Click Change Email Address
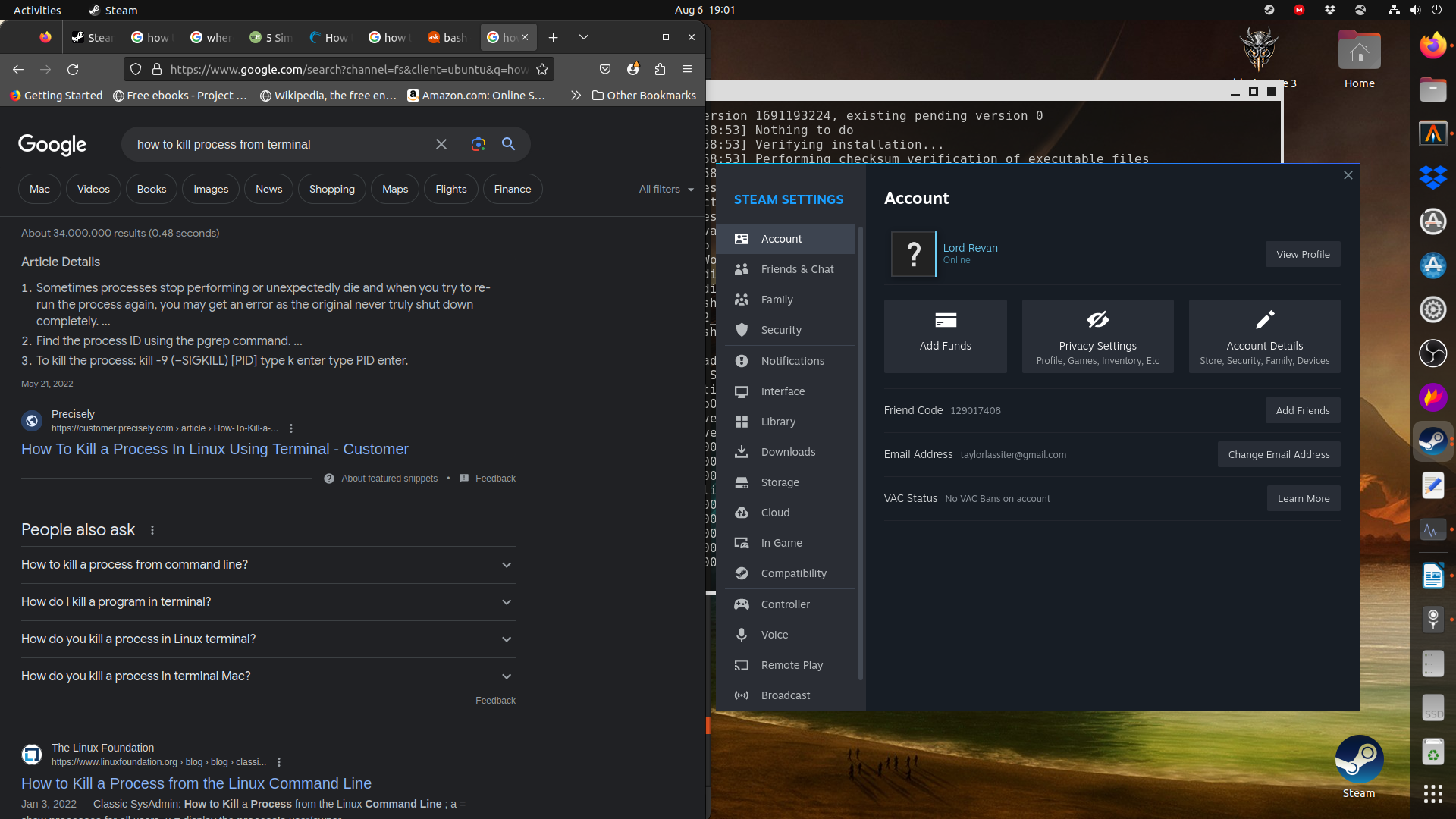The image size is (1456, 819). (x=1279, y=454)
